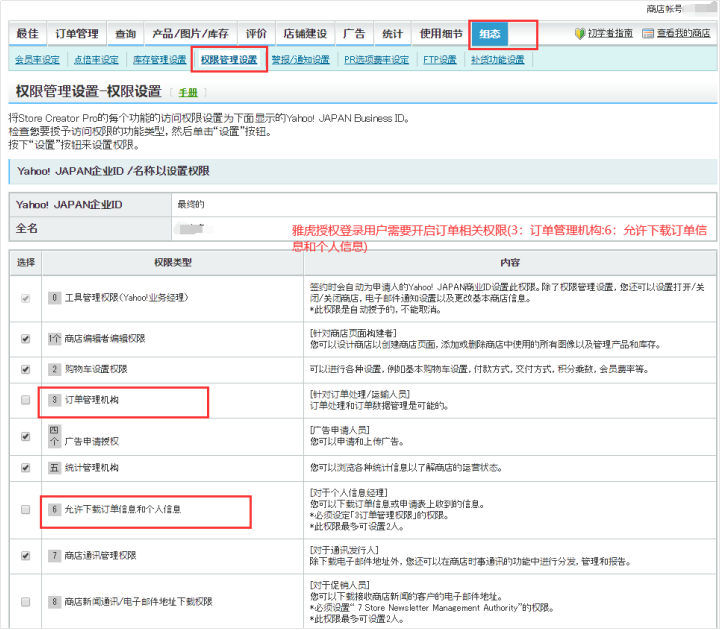
Task: Click the view-my-store window icon
Action: (648, 34)
